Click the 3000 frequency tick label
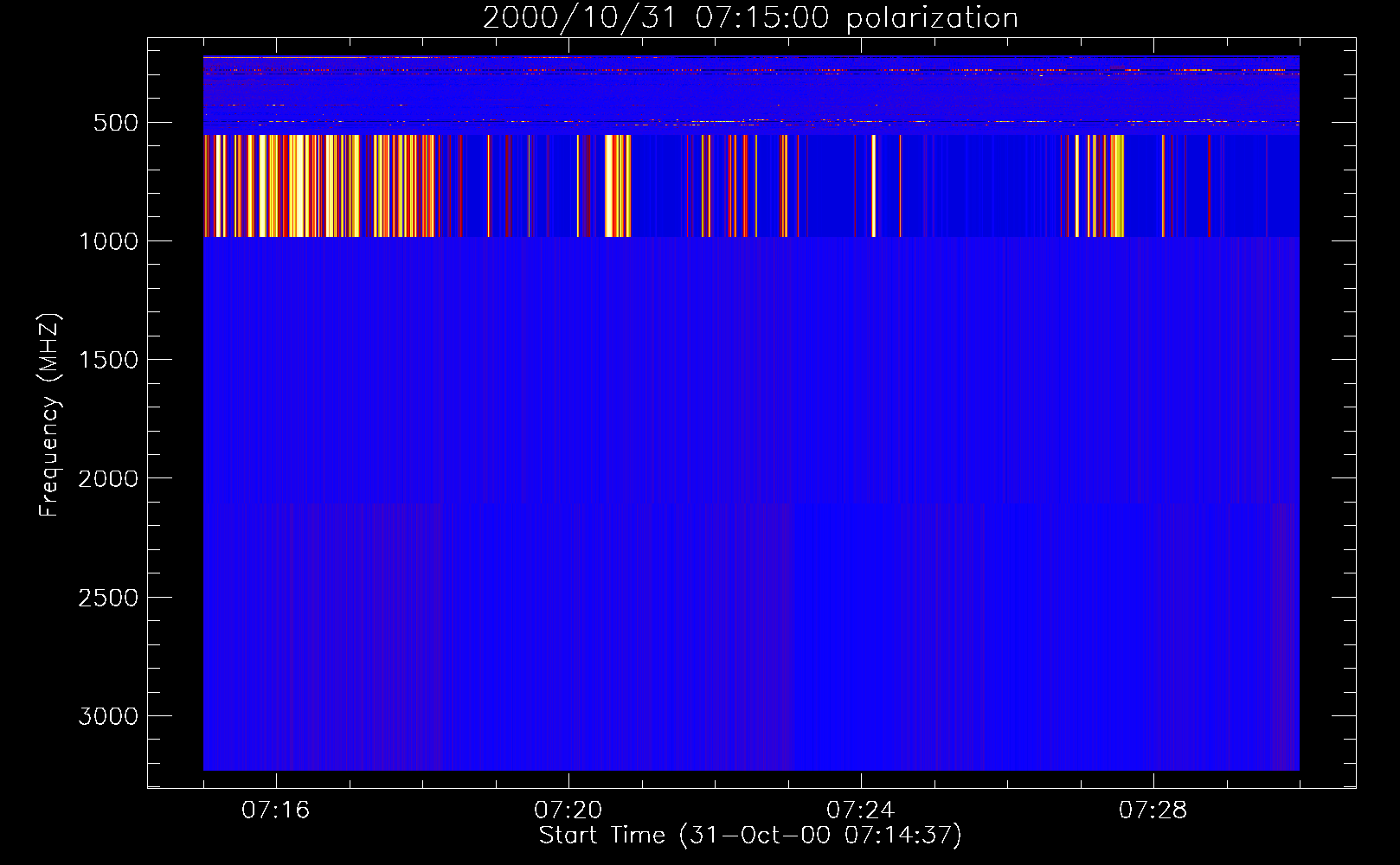The height and width of the screenshot is (865, 1400). [x=109, y=716]
